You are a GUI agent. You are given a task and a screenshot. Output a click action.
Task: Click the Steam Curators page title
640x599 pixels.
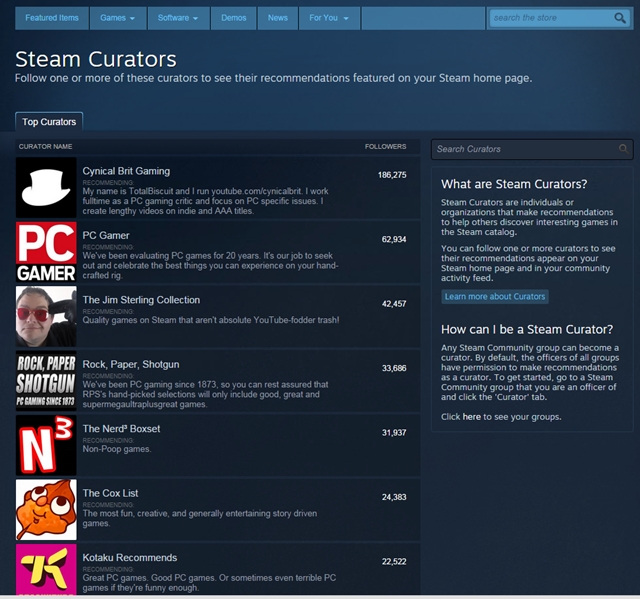(96, 59)
